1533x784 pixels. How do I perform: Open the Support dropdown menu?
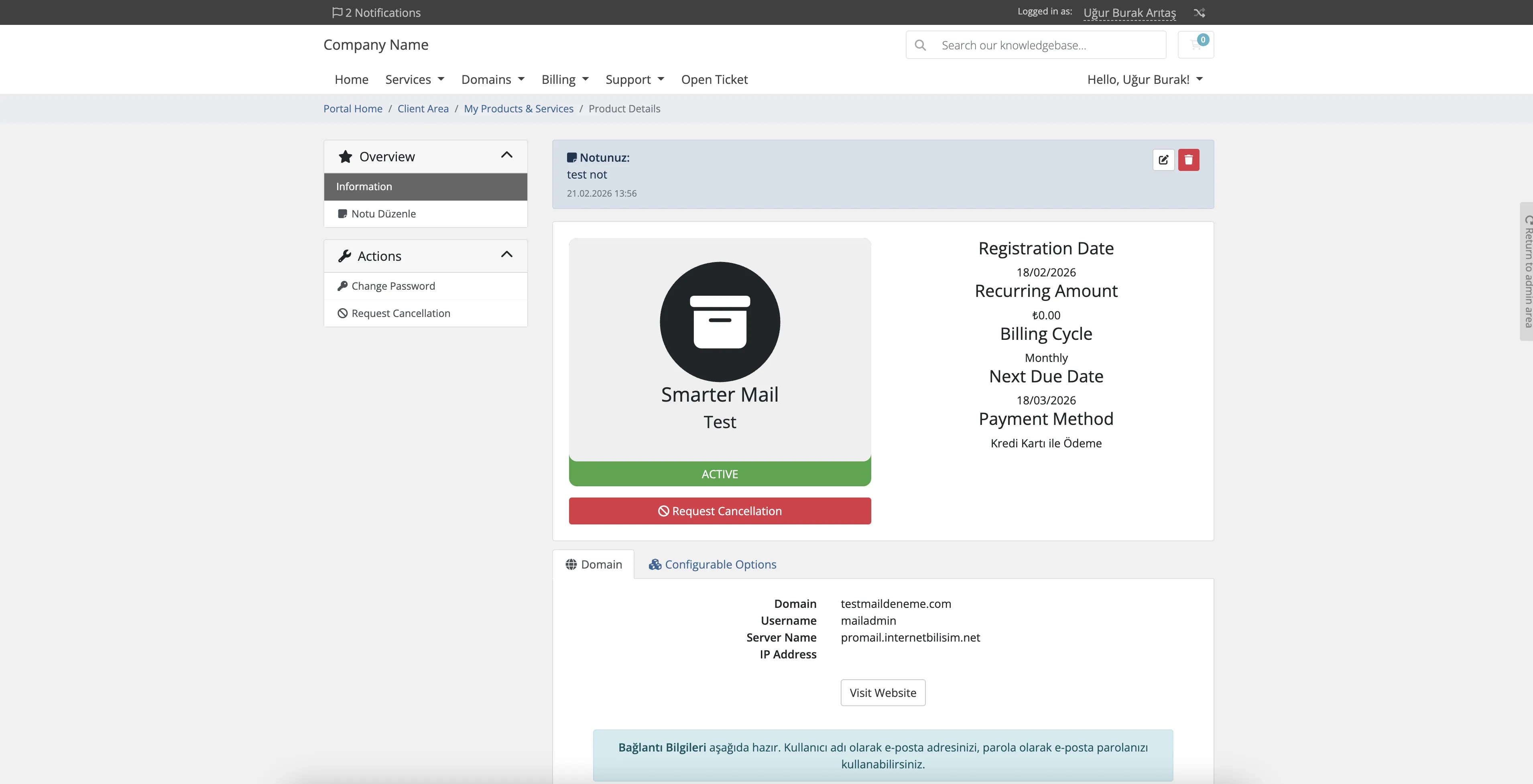(634, 79)
